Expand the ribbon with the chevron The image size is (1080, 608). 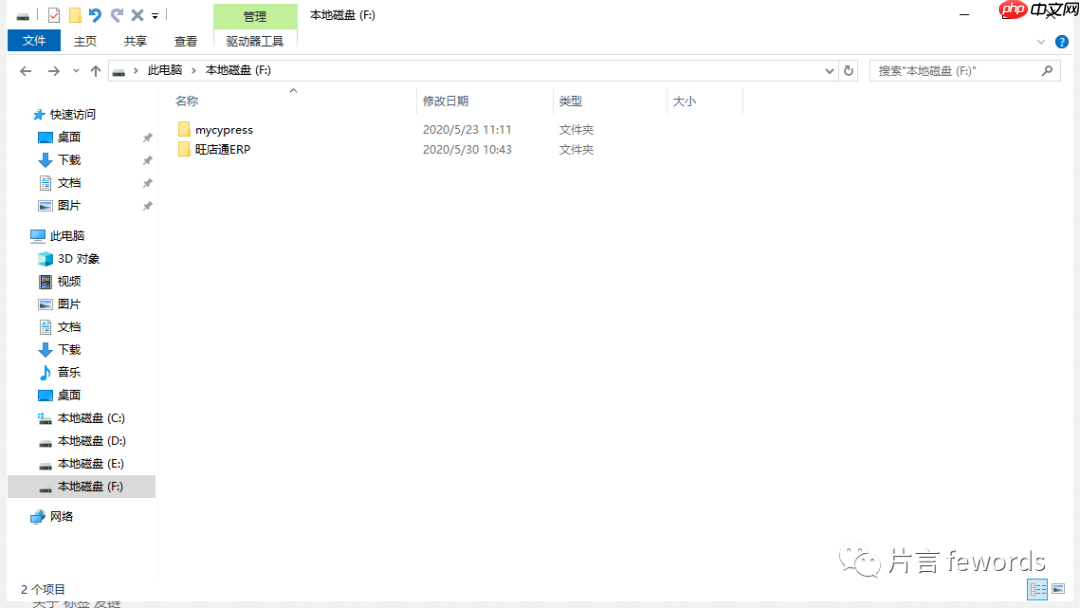pos(1041,42)
